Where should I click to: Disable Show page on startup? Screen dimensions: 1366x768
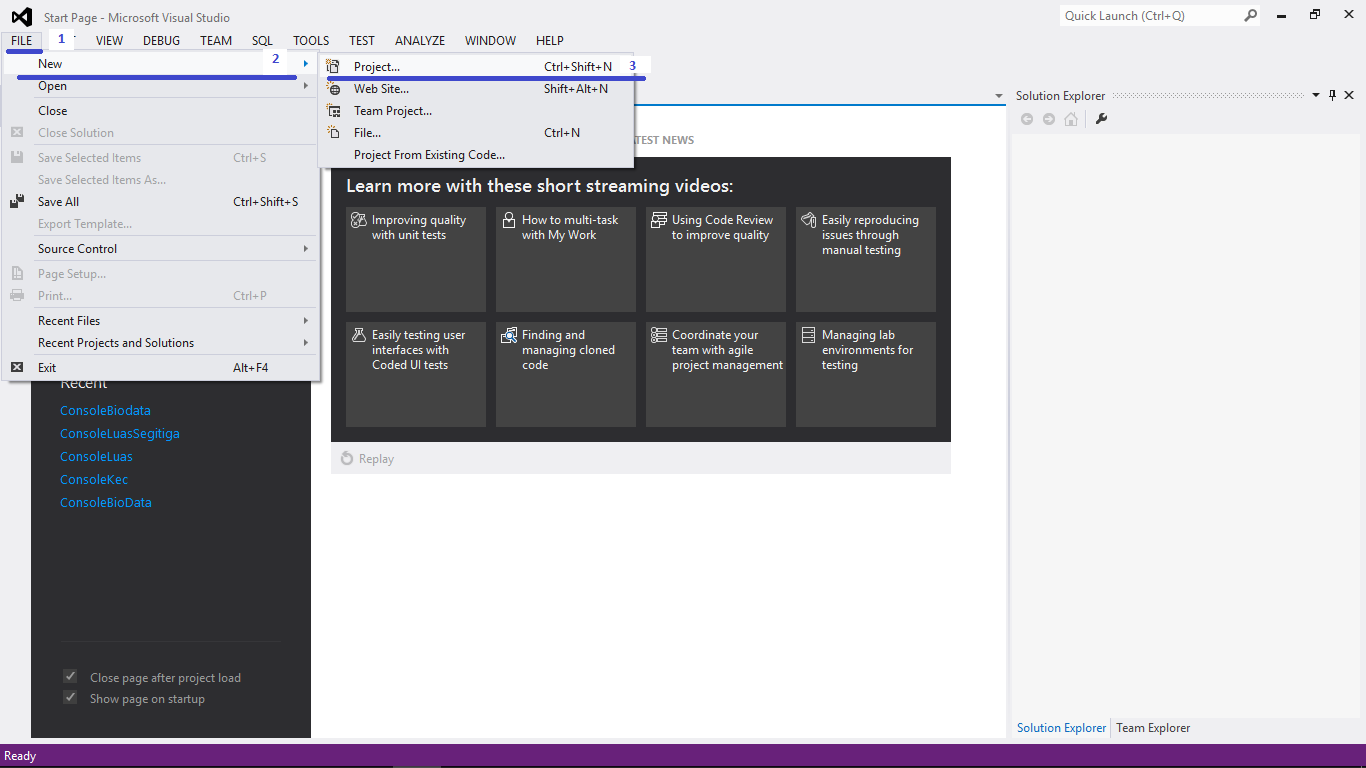(70, 698)
